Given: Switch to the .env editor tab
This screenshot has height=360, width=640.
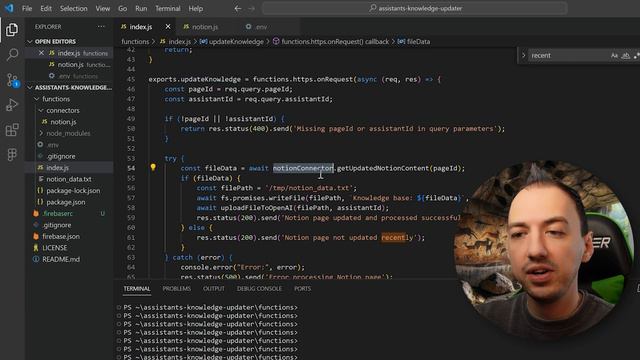Looking at the screenshot, I should point(261,27).
